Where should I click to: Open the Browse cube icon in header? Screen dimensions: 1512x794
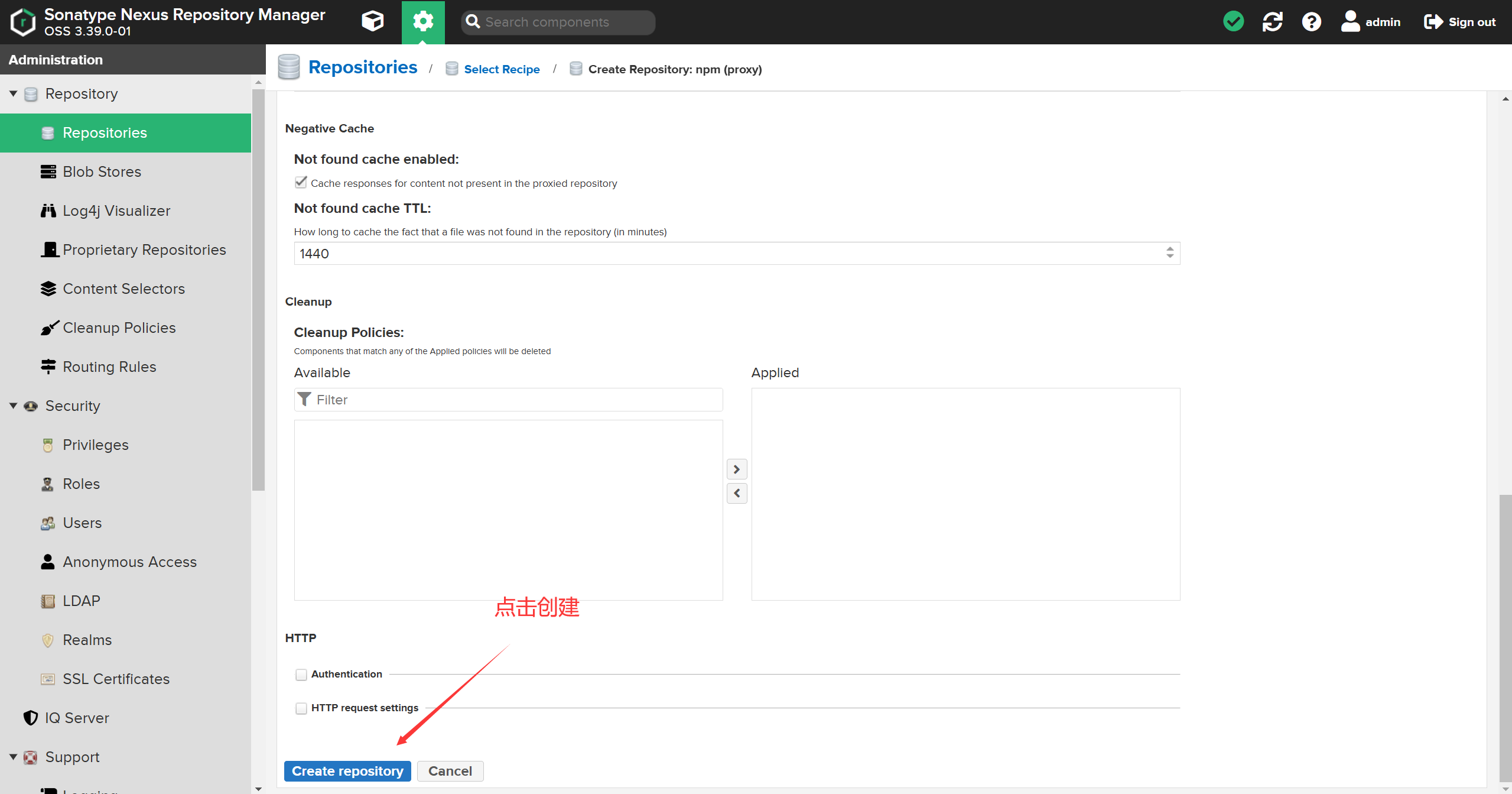372,22
